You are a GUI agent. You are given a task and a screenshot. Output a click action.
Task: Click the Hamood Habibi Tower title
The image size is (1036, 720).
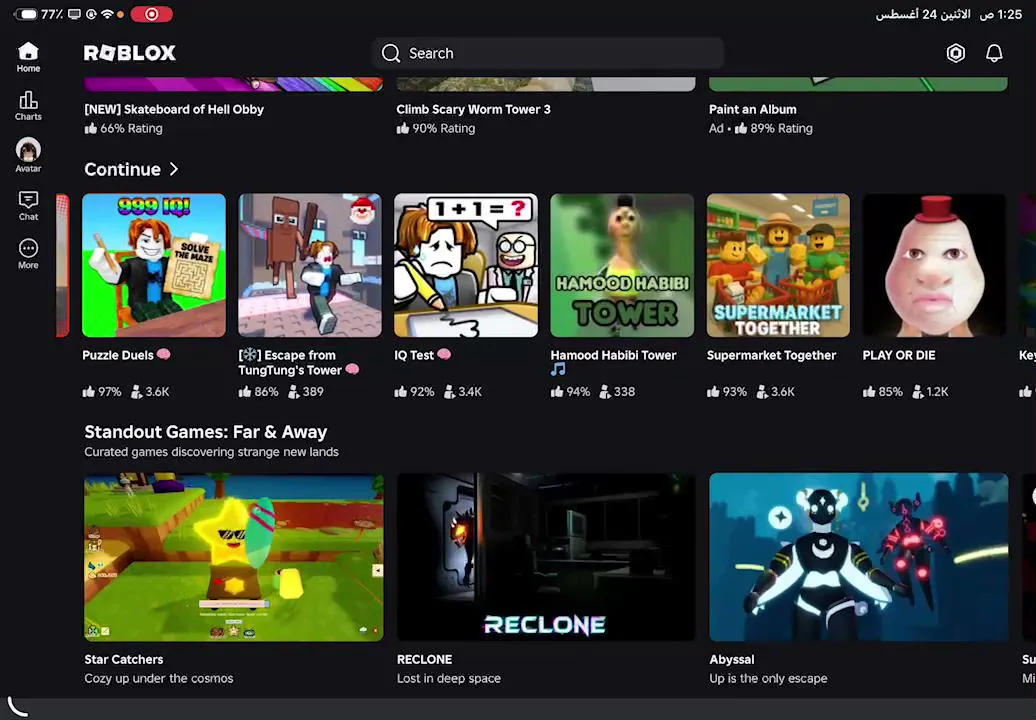[x=613, y=355]
